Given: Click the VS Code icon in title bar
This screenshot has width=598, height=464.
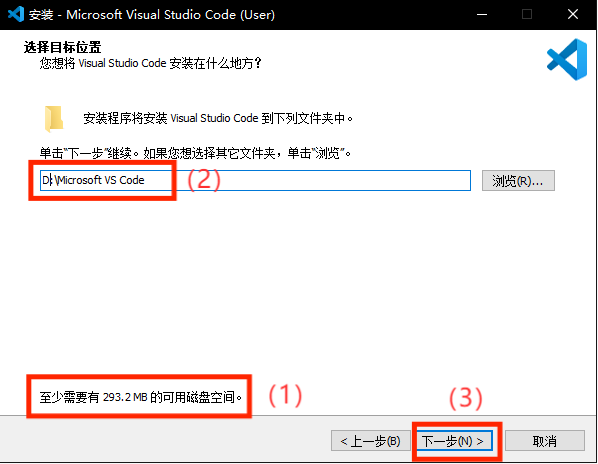Looking at the screenshot, I should click(x=16, y=14).
